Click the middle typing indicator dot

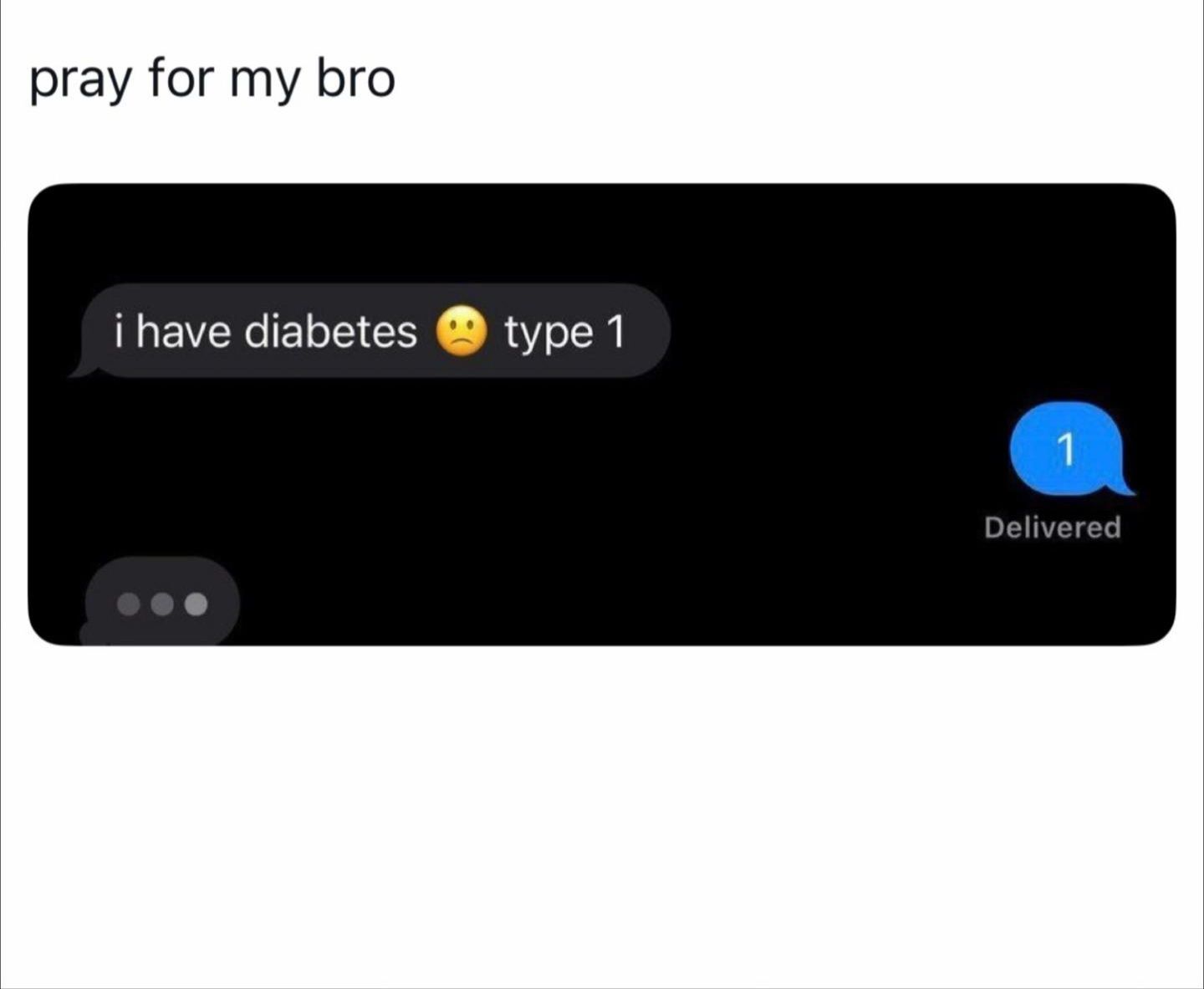[162, 604]
